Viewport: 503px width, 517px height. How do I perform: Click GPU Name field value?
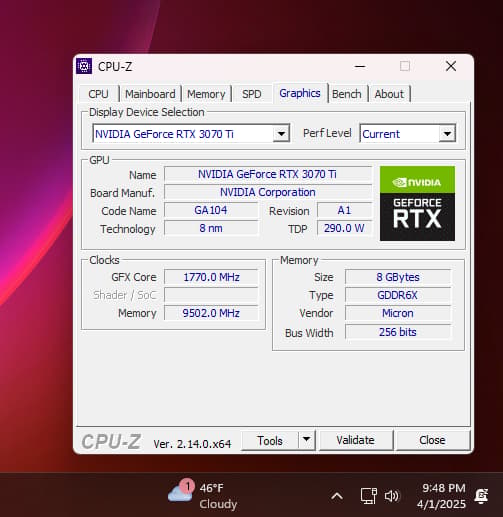tap(268, 174)
